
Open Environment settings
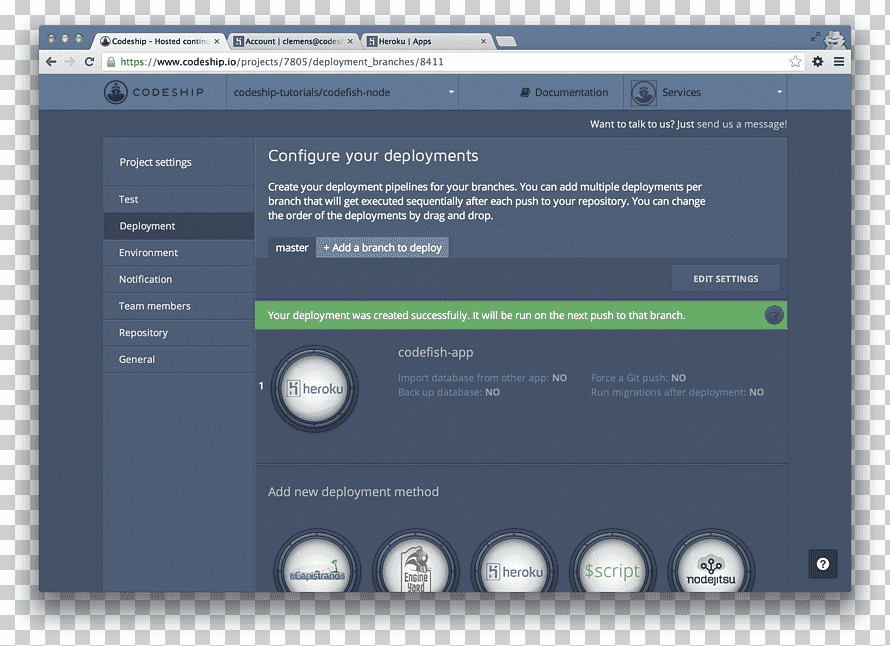click(178, 253)
